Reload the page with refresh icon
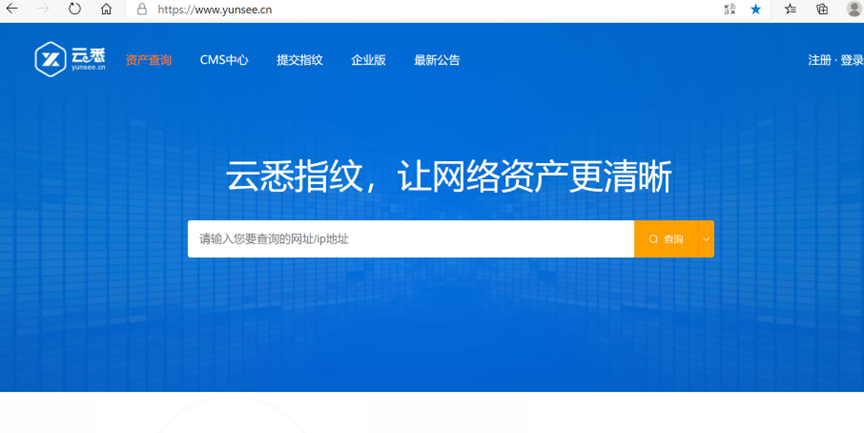This screenshot has height=433, width=864. (x=75, y=9)
